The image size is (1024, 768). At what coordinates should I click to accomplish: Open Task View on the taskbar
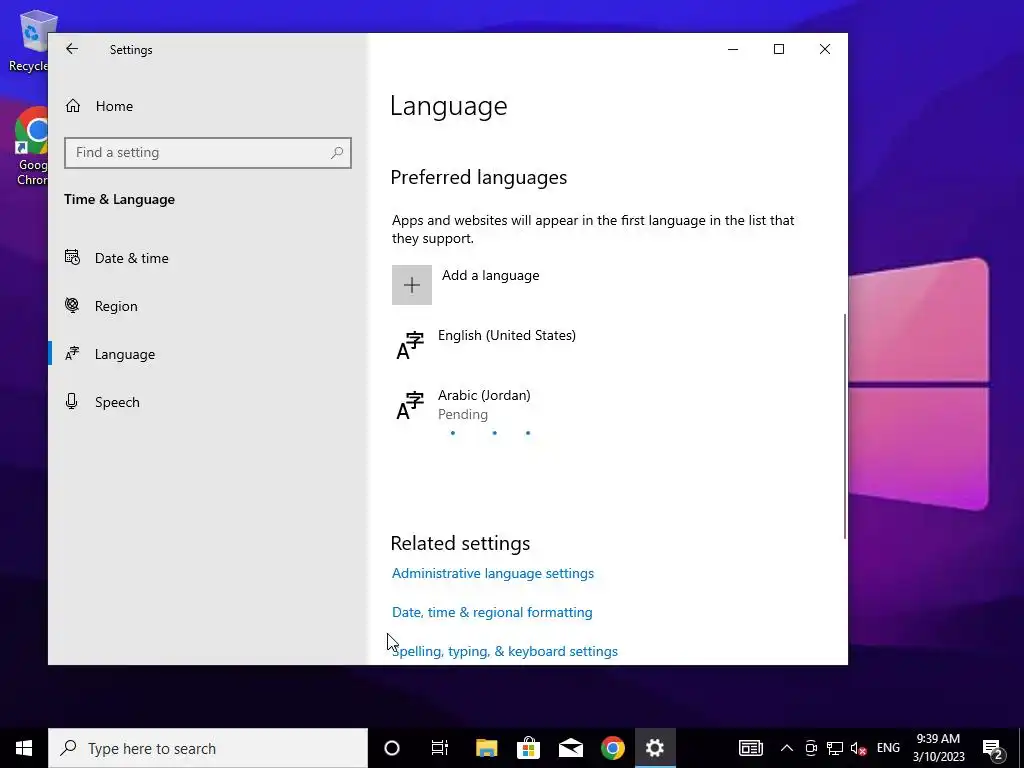440,748
